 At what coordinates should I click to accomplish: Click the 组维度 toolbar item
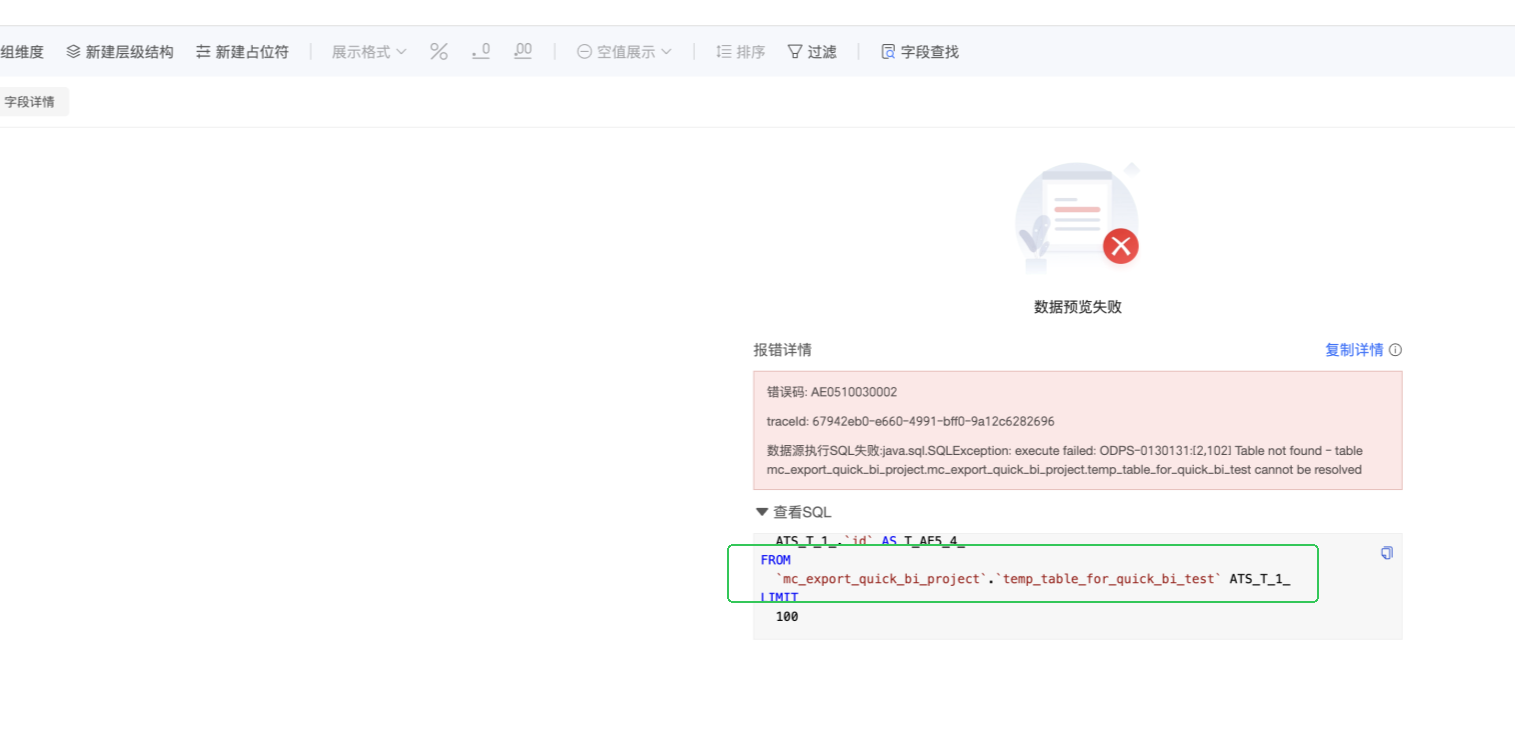click(x=22, y=52)
